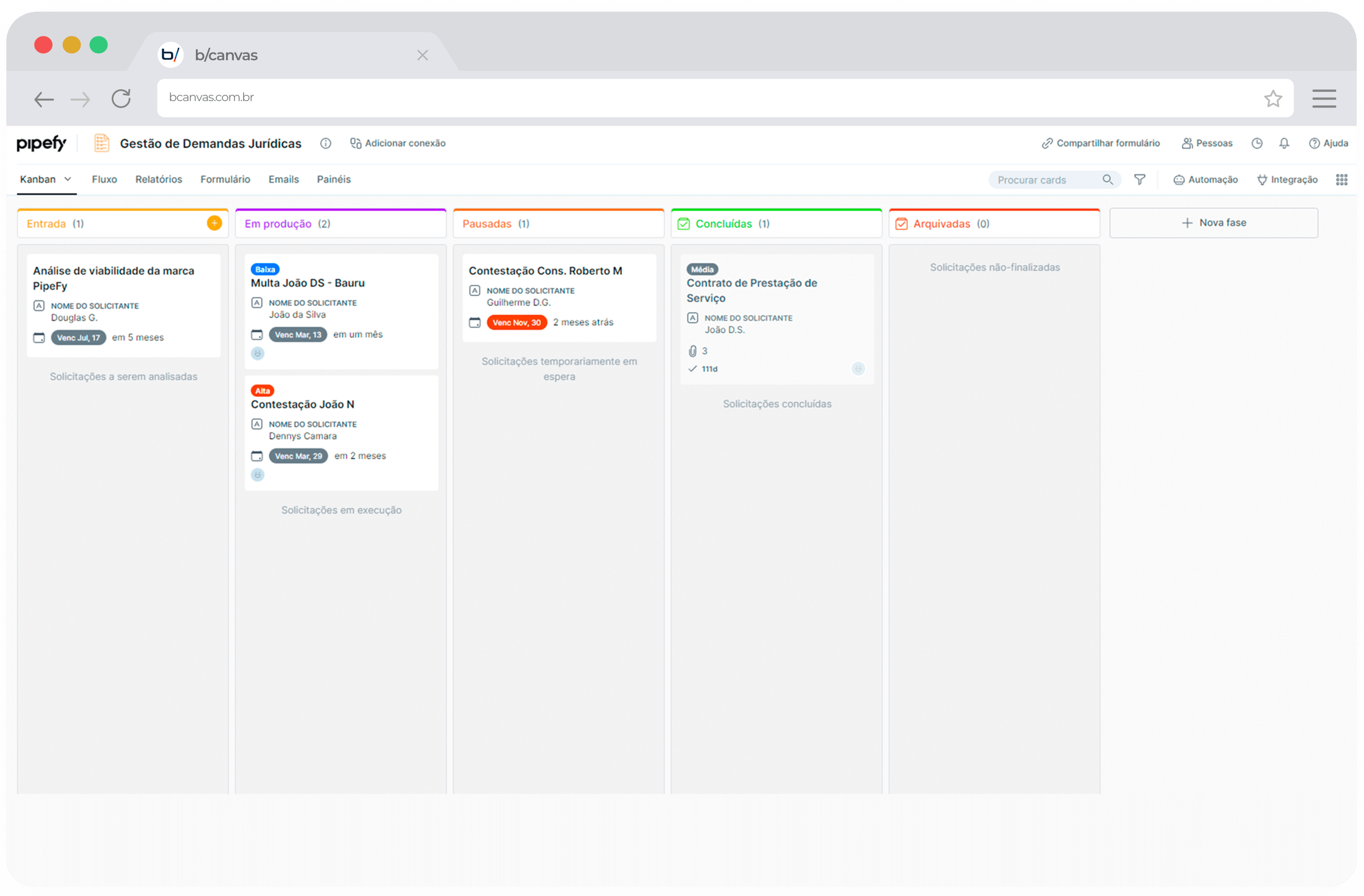The height and width of the screenshot is (896, 1364).
Task: Click the Entrada phase header
Action: [x=122, y=224]
